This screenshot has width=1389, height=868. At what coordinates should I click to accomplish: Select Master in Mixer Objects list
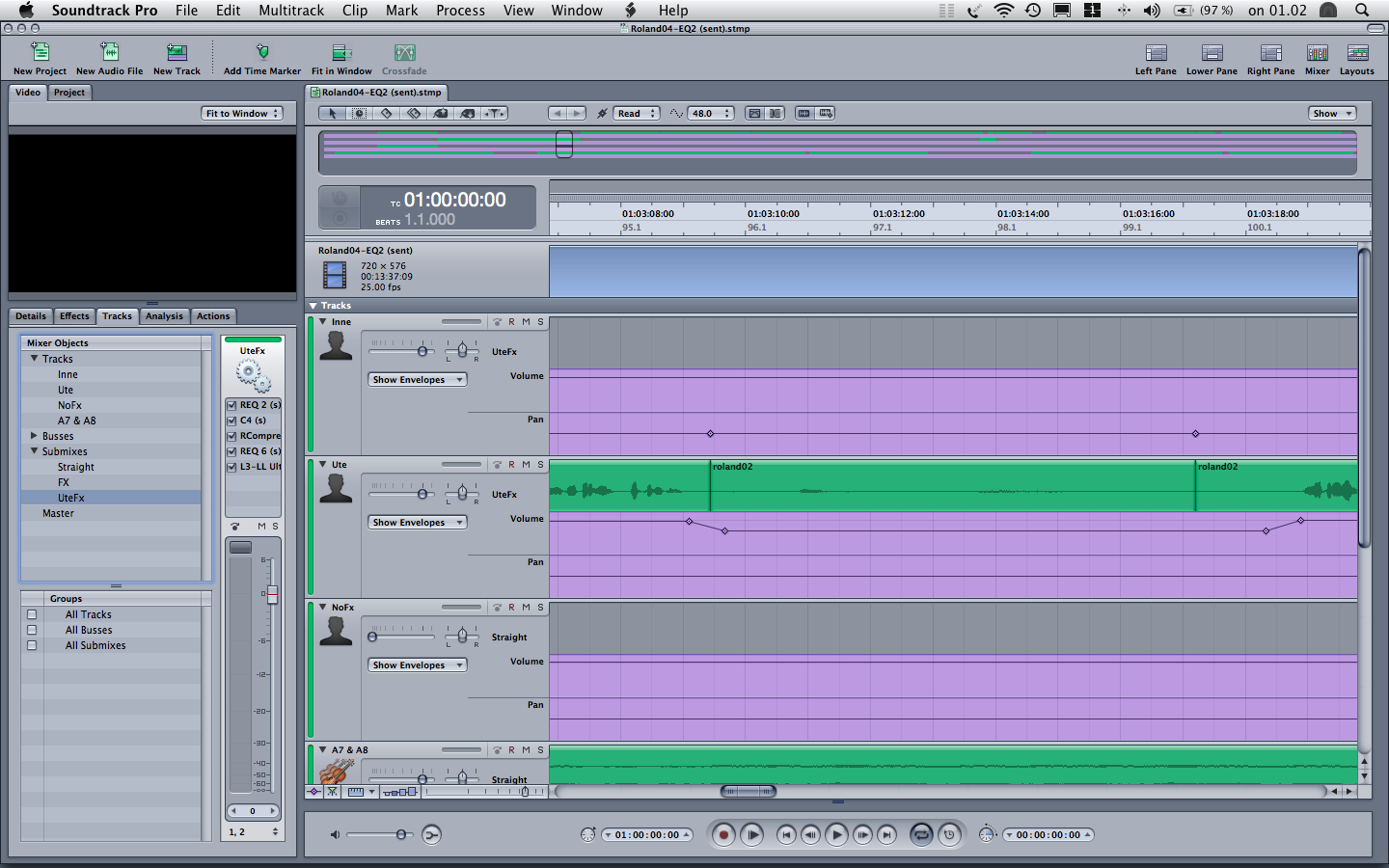(111, 513)
